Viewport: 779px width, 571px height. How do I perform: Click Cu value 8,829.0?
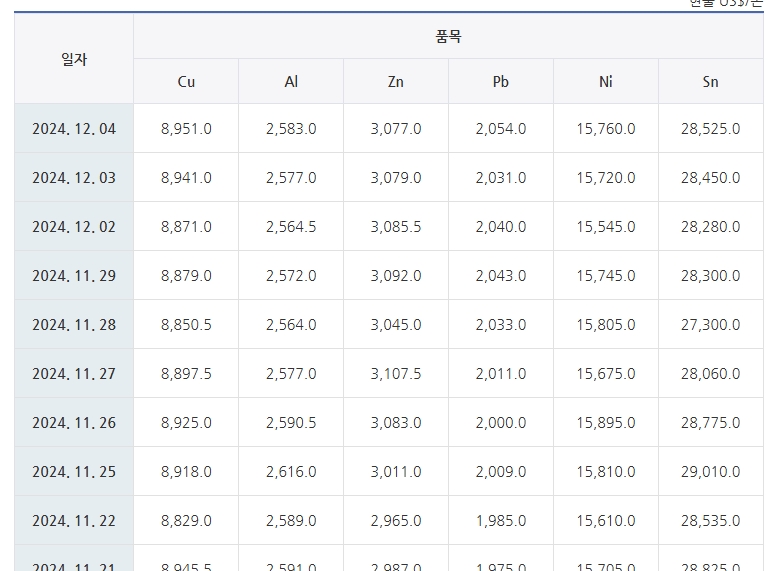tap(186, 520)
